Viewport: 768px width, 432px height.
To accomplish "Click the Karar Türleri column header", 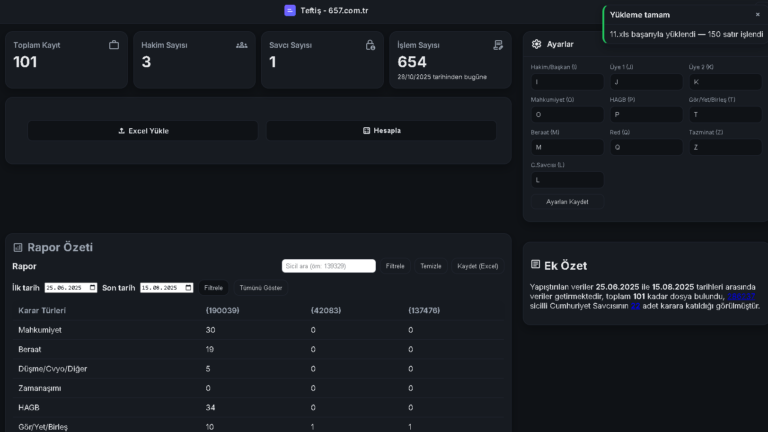I will click(42, 311).
